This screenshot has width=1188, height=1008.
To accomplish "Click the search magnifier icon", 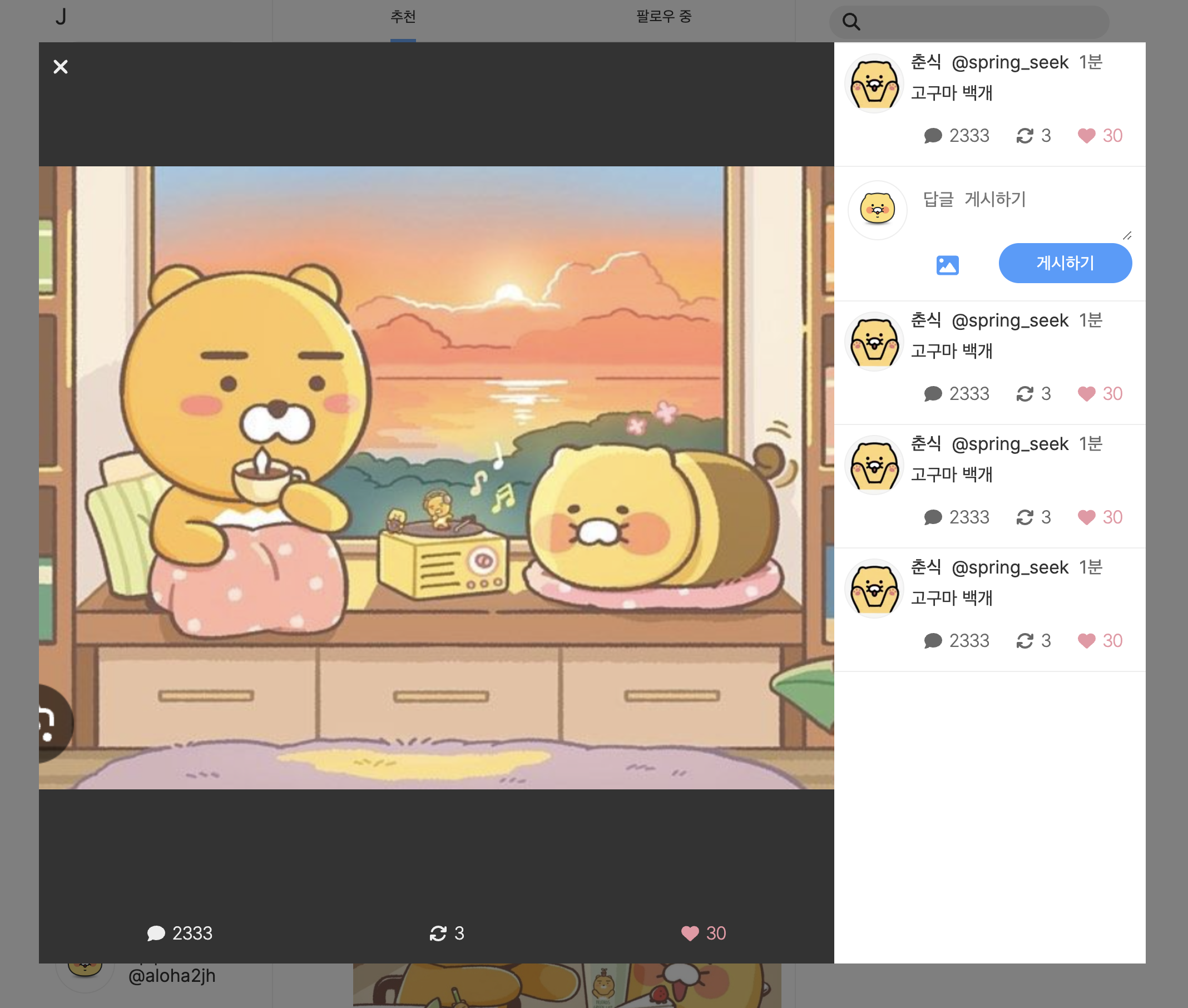I will tap(851, 22).
